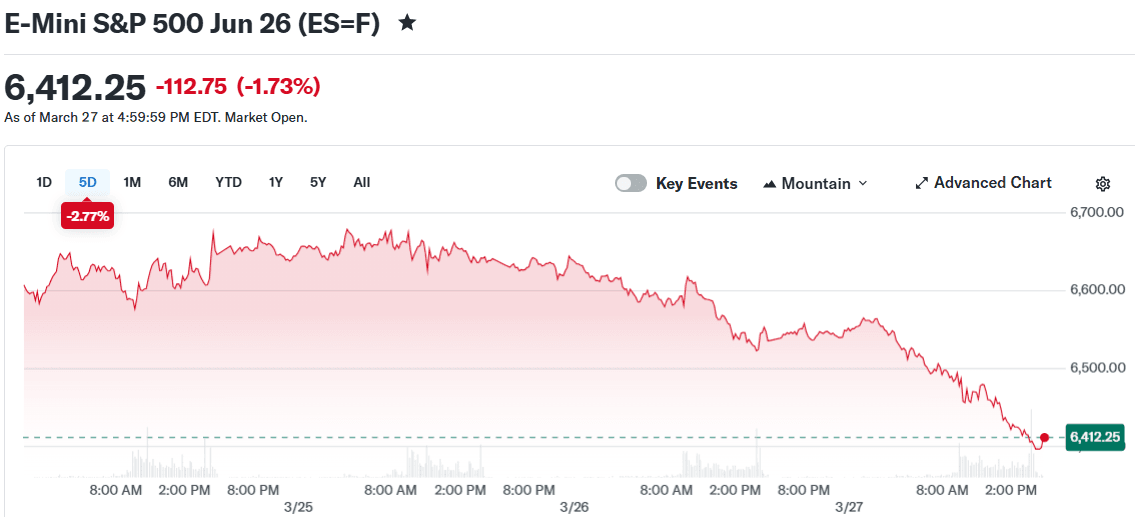Click the green 6,412.25 price label
This screenshot has width=1135, height=517.
point(1095,437)
